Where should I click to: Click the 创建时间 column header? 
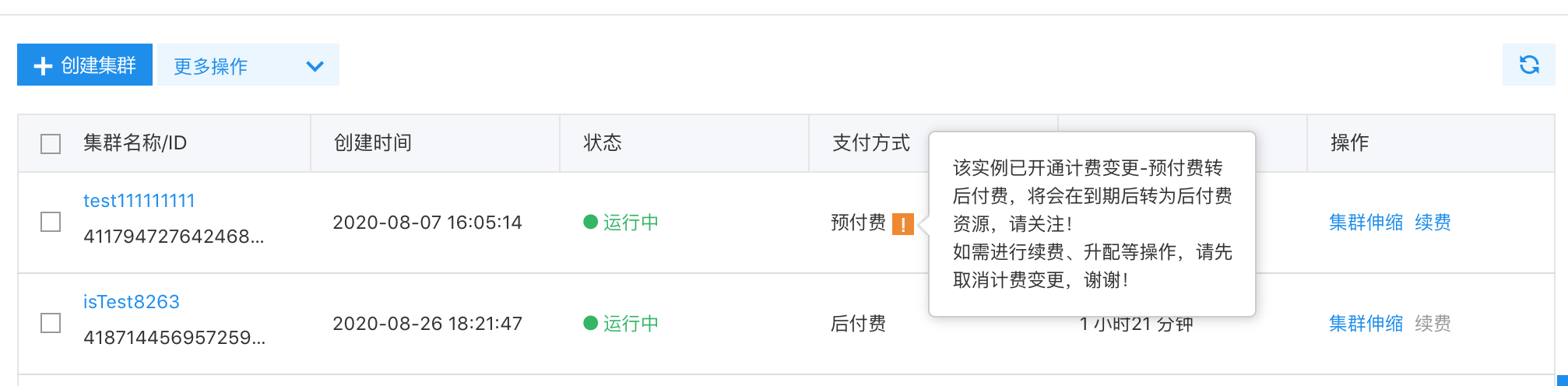click(x=373, y=143)
